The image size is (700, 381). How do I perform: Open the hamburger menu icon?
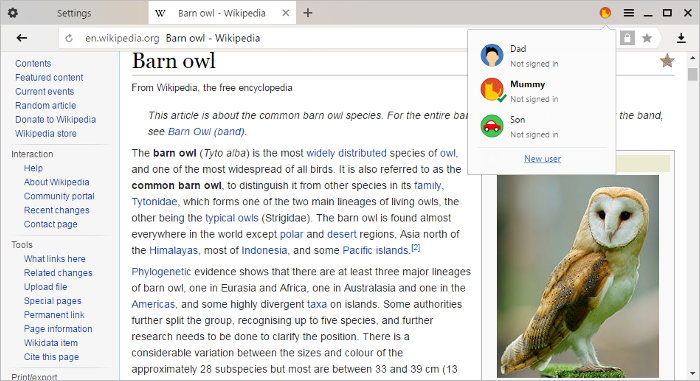point(629,13)
